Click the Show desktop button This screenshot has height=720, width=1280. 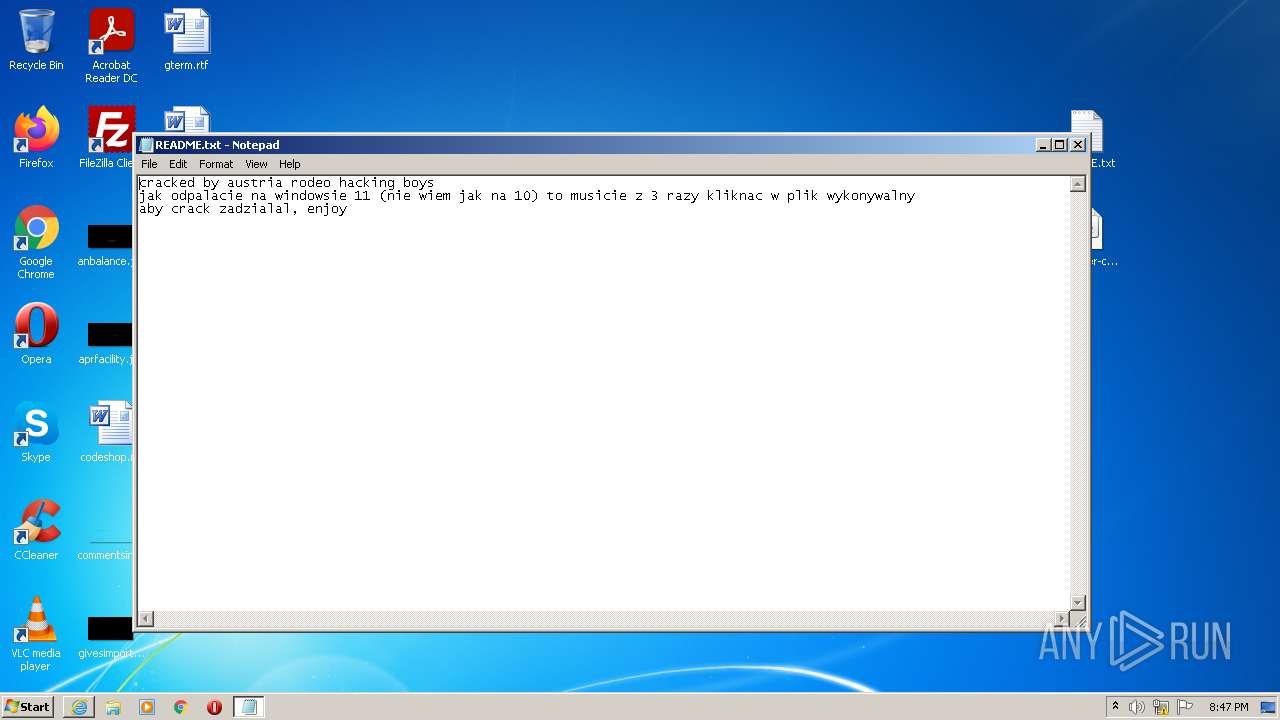tap(1269, 707)
